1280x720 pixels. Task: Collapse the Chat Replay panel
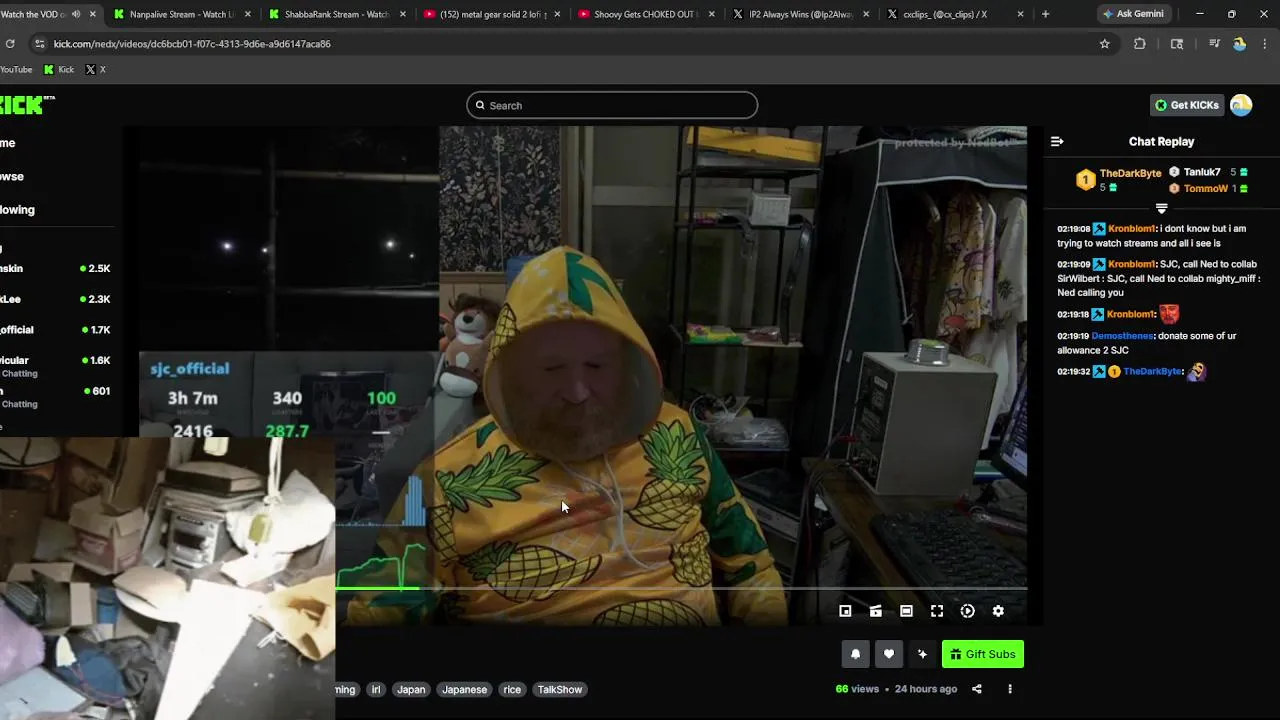(1057, 142)
